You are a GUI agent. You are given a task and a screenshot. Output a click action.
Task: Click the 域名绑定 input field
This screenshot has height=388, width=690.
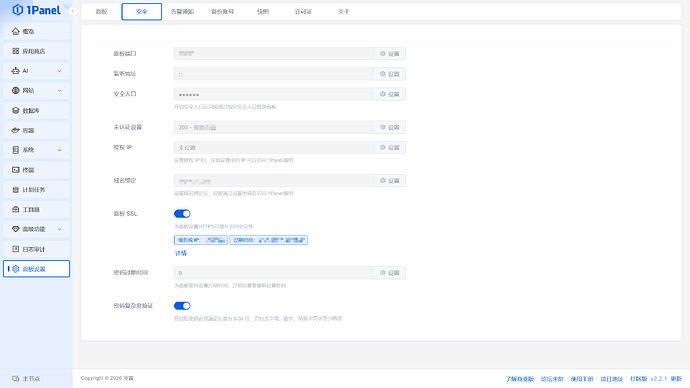(274, 181)
